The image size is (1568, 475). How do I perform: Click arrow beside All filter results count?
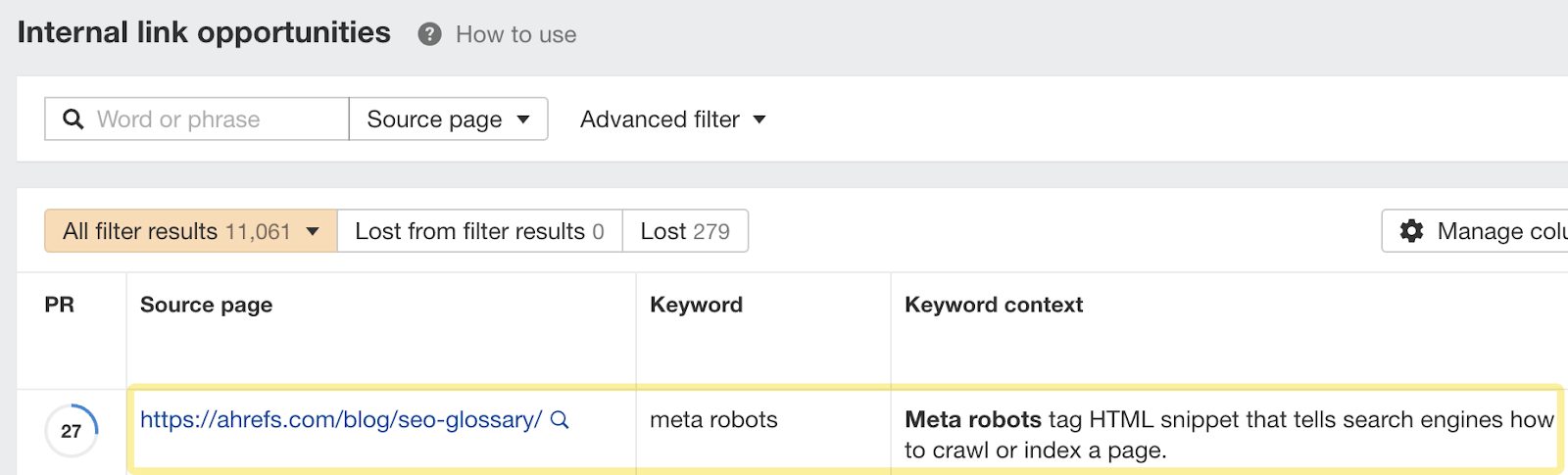tap(313, 232)
